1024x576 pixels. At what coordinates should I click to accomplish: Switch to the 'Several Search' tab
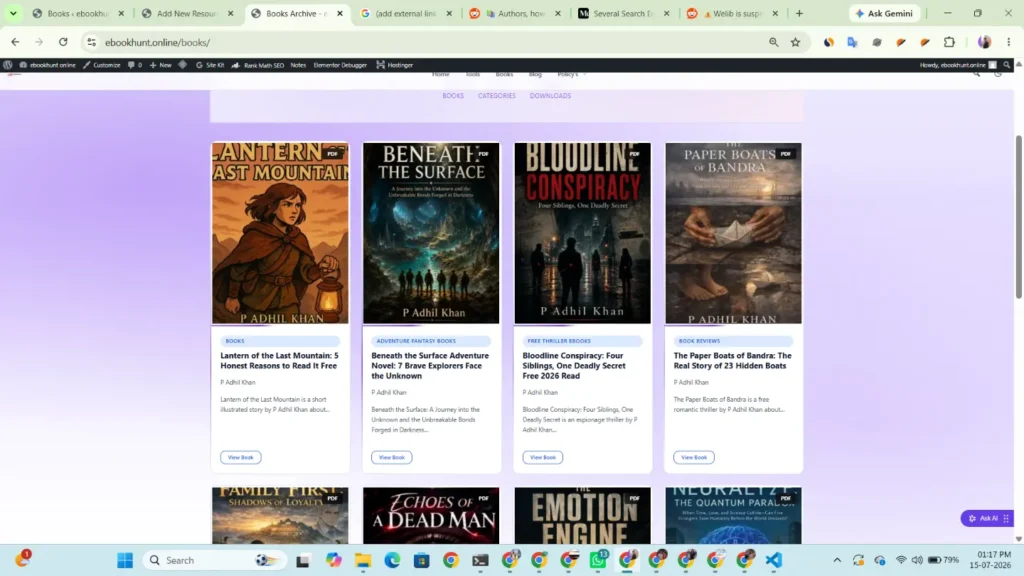point(623,13)
